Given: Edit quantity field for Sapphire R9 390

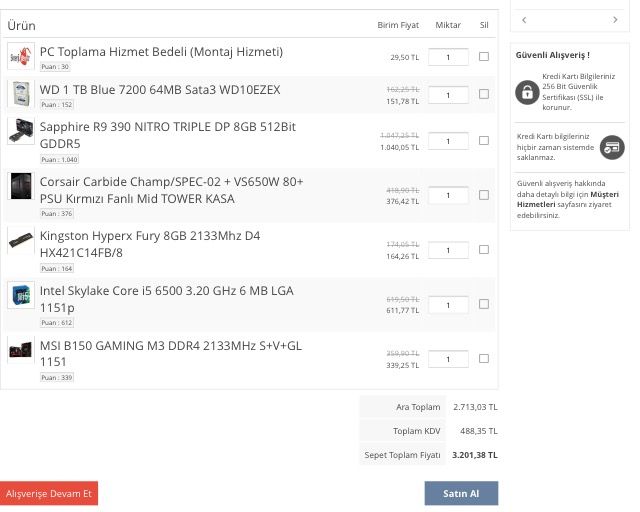Looking at the screenshot, I should (448, 141).
